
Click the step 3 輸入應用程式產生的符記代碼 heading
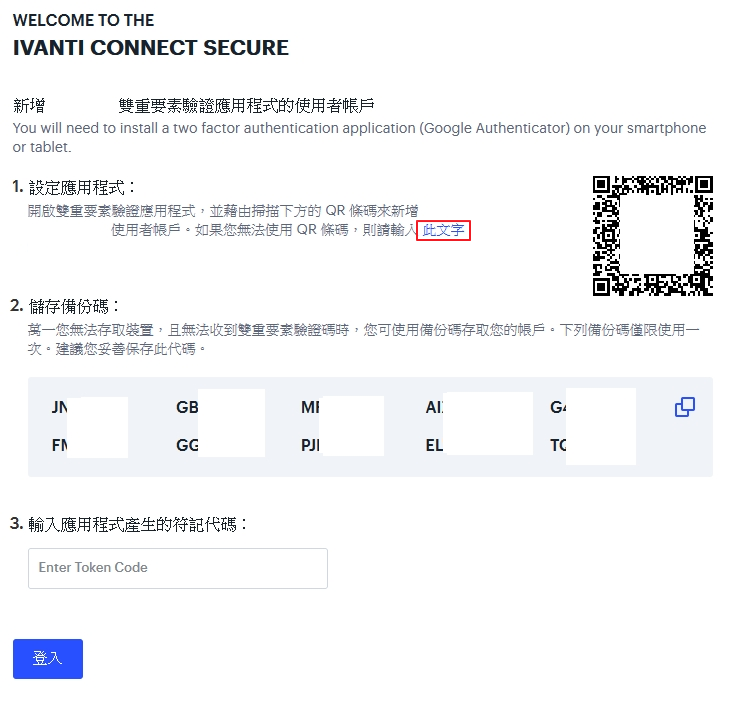(x=129, y=524)
